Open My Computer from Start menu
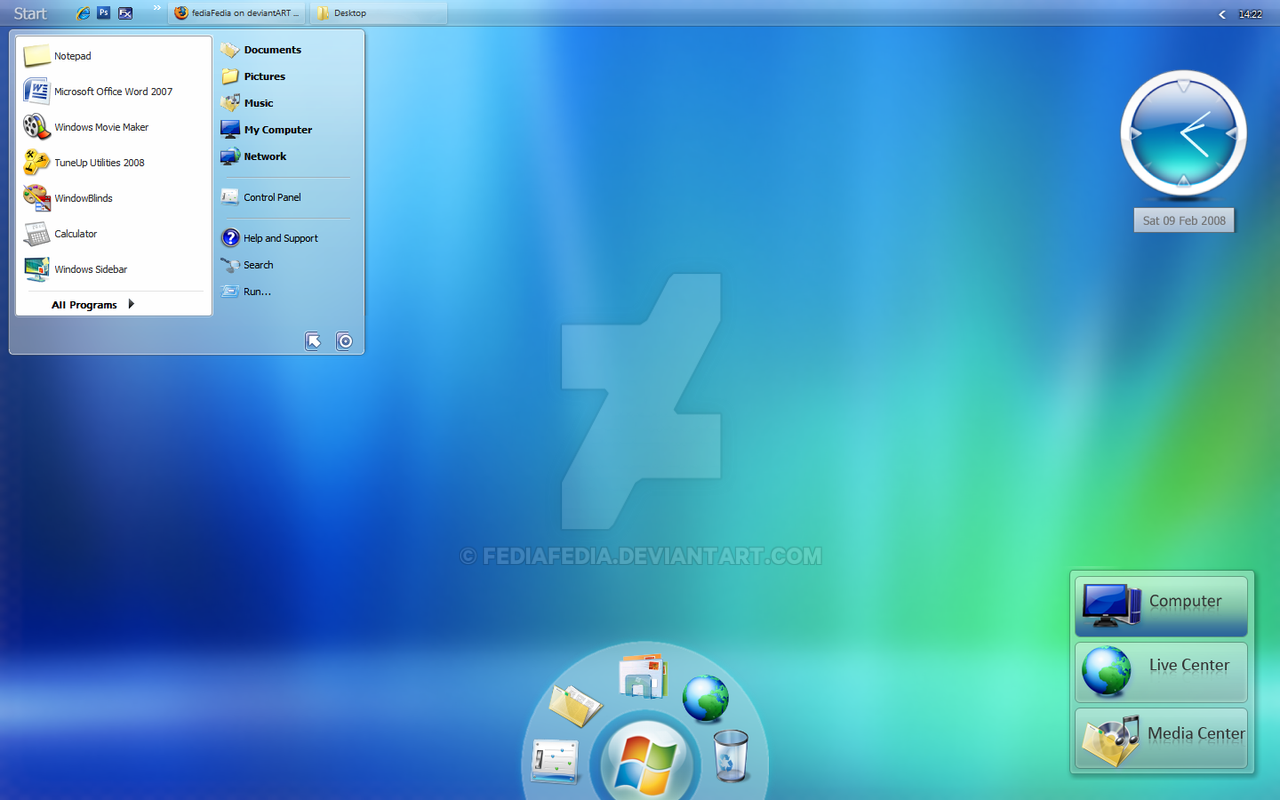 266,129
